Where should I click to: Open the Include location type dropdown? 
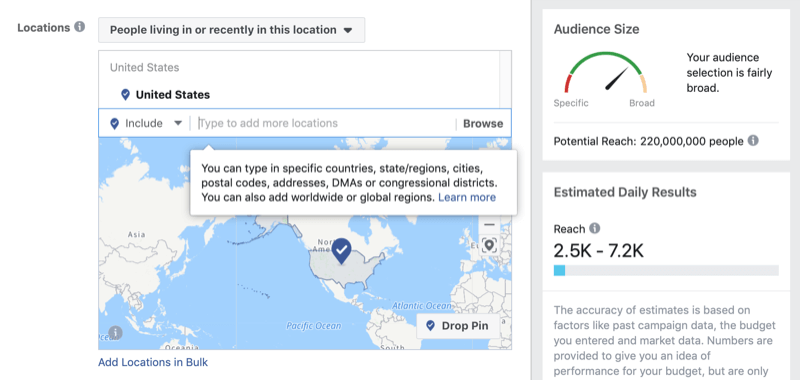click(146, 123)
